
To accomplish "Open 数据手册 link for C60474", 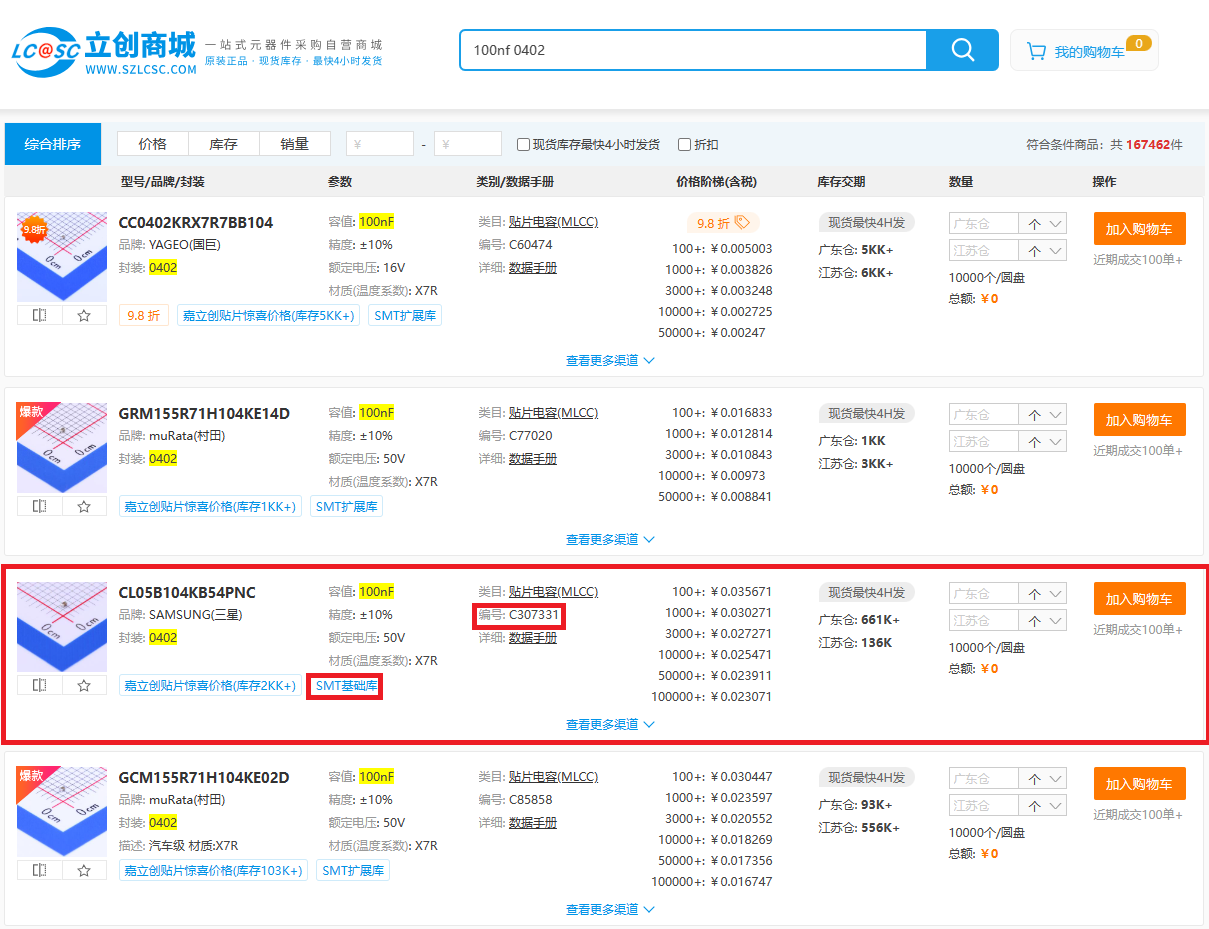I will click(x=533, y=268).
